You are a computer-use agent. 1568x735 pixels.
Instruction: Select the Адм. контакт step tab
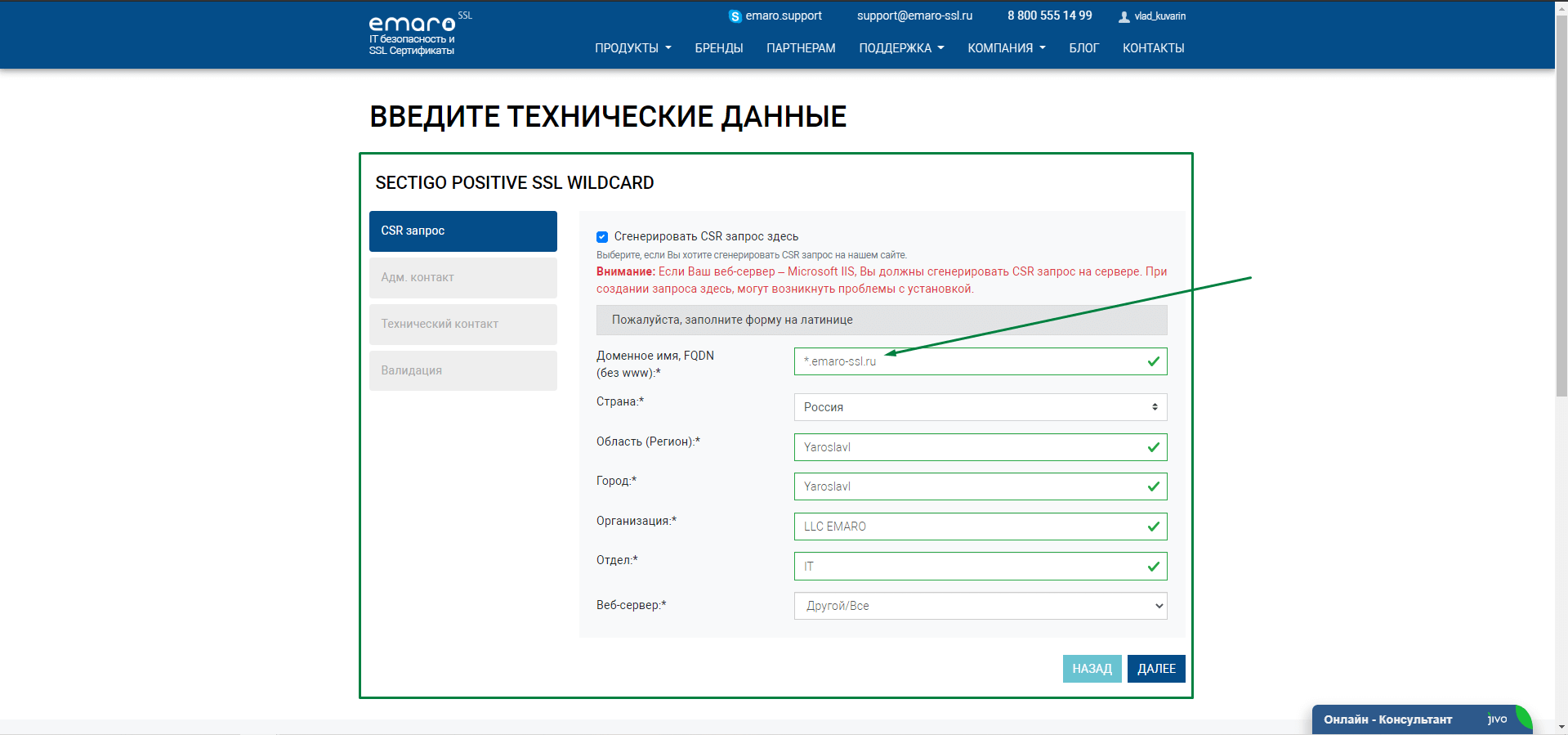463,278
